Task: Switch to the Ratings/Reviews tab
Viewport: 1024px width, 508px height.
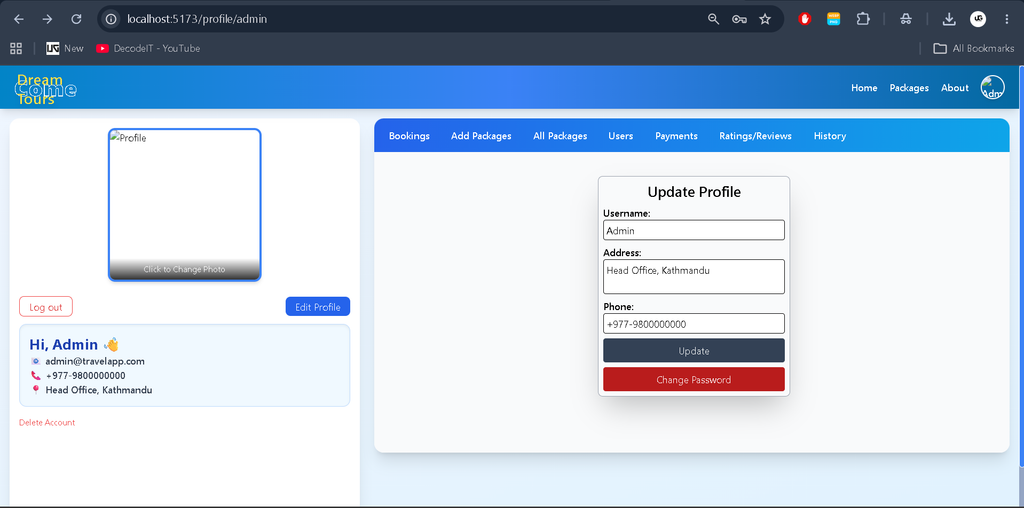Action: click(x=756, y=136)
